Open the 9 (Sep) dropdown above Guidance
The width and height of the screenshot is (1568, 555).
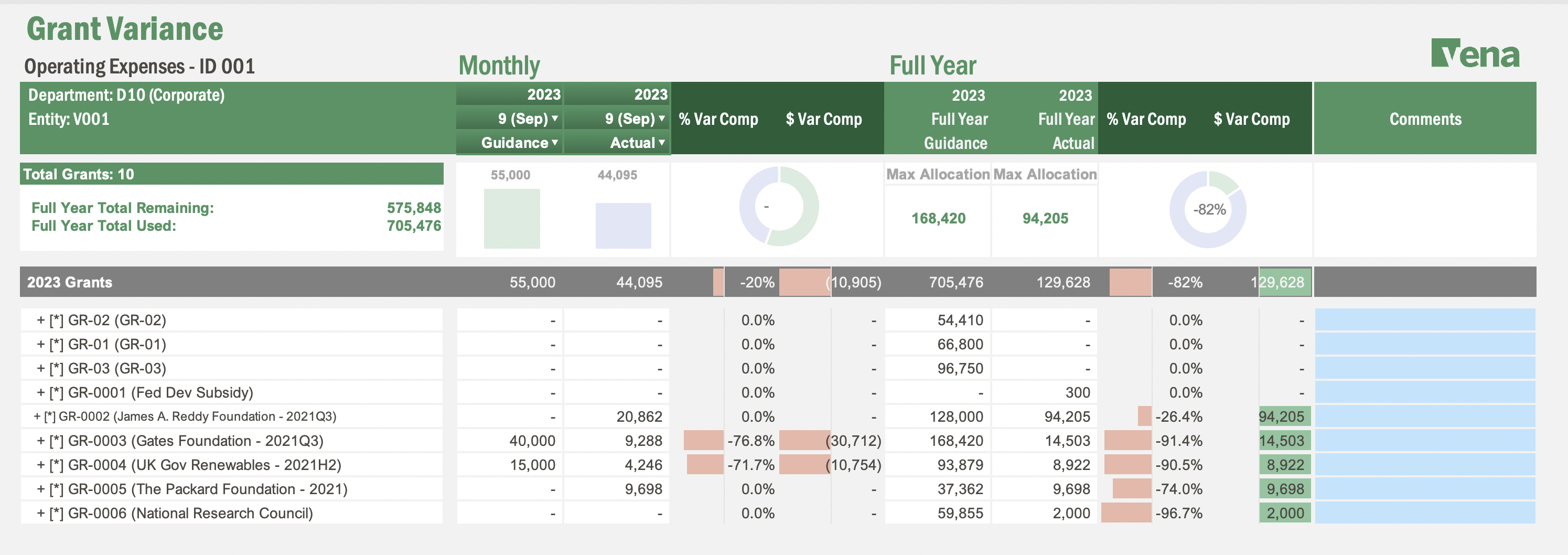554,119
